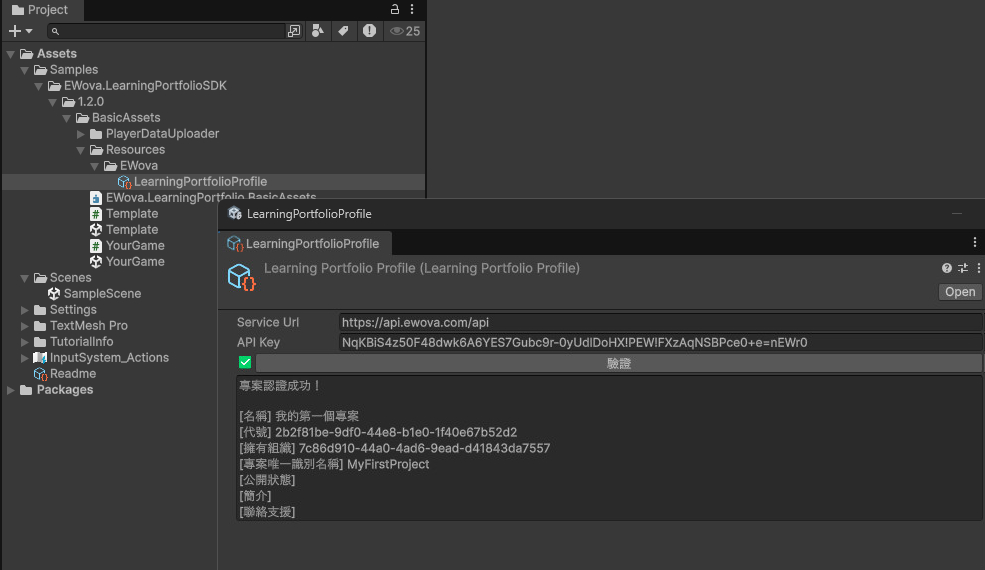The height and width of the screenshot is (570, 985).
Task: Select the YourGame scene Unity icon
Action: (x=95, y=261)
